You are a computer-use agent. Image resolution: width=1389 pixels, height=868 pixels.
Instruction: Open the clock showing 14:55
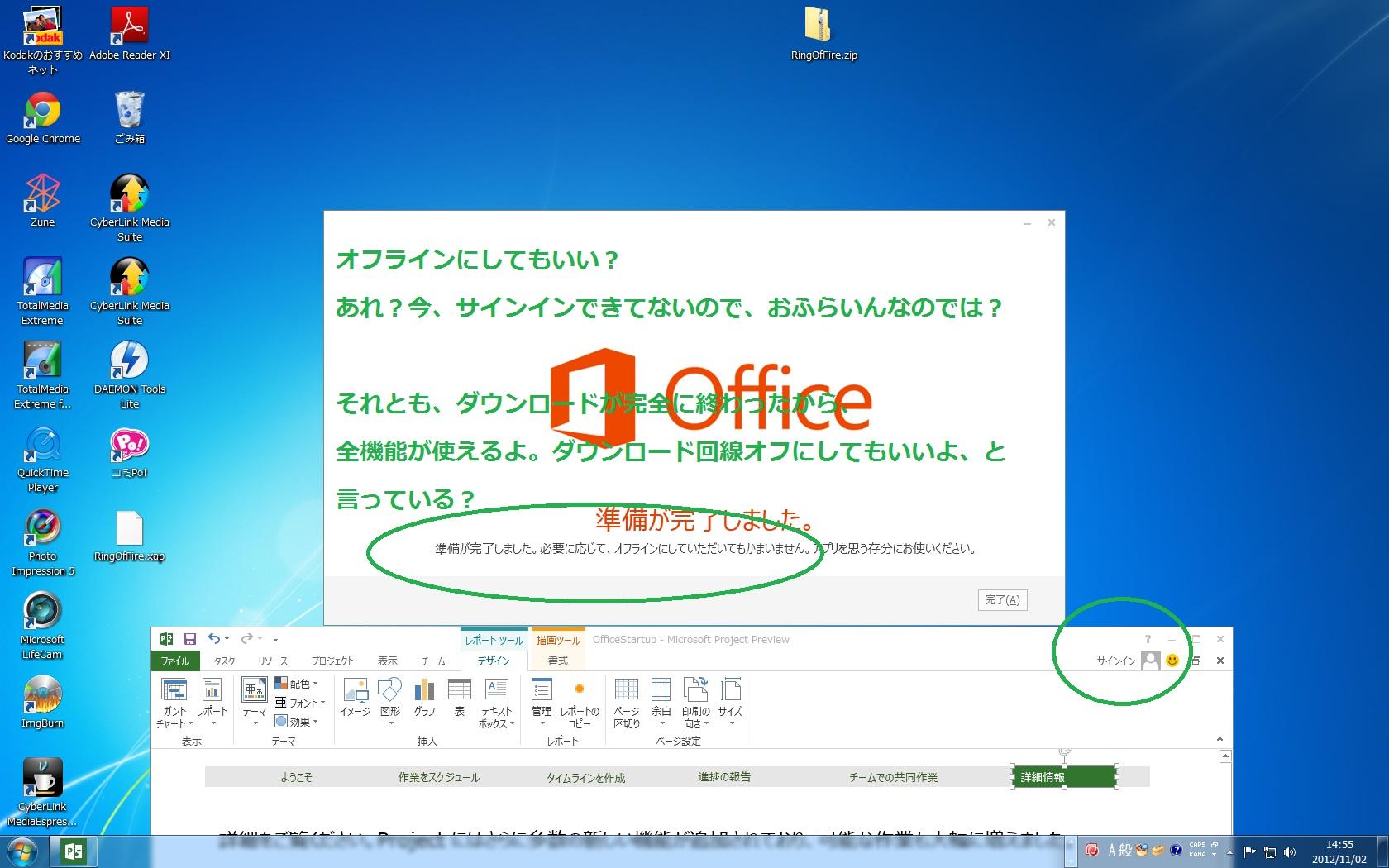[x=1339, y=852]
